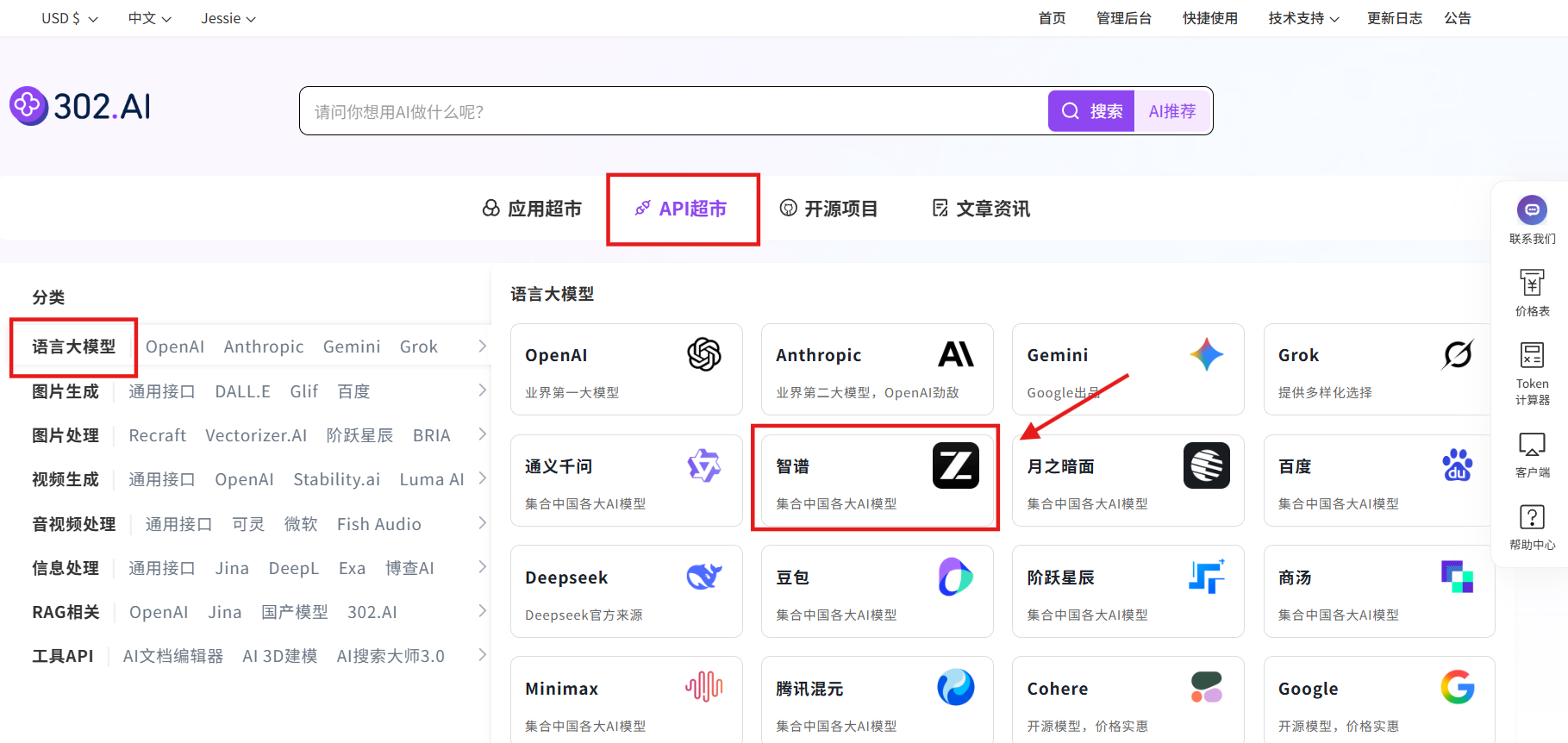Click the help center question mark icon
Viewport: 1568px width, 743px height.
(x=1532, y=517)
